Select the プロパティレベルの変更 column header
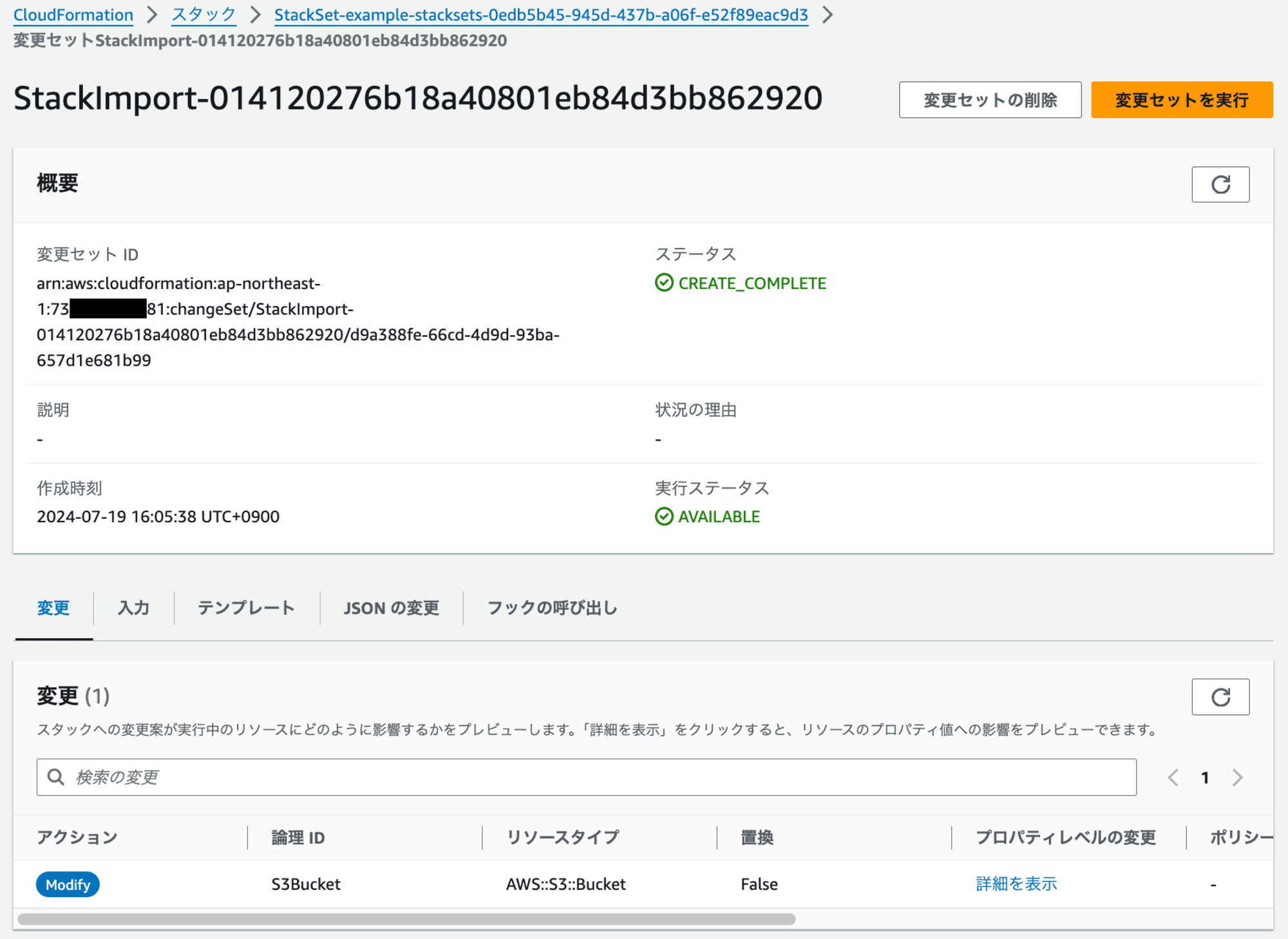The width and height of the screenshot is (1288, 939). [1066, 837]
